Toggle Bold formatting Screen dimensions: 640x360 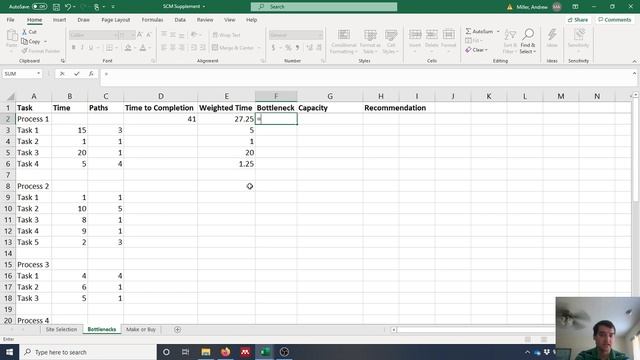click(73, 48)
